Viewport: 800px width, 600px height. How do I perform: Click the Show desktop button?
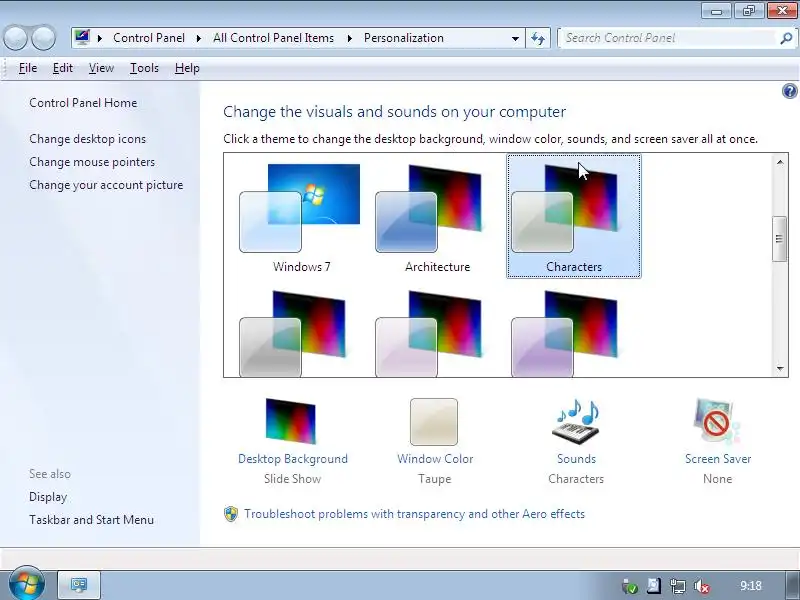click(x=793, y=585)
